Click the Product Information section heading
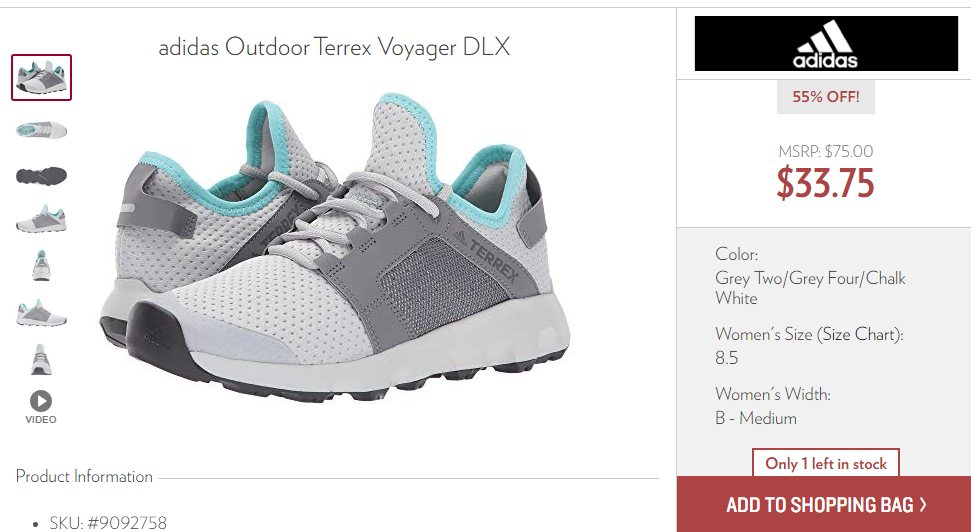The height and width of the screenshot is (532, 971). pyautogui.click(x=84, y=476)
